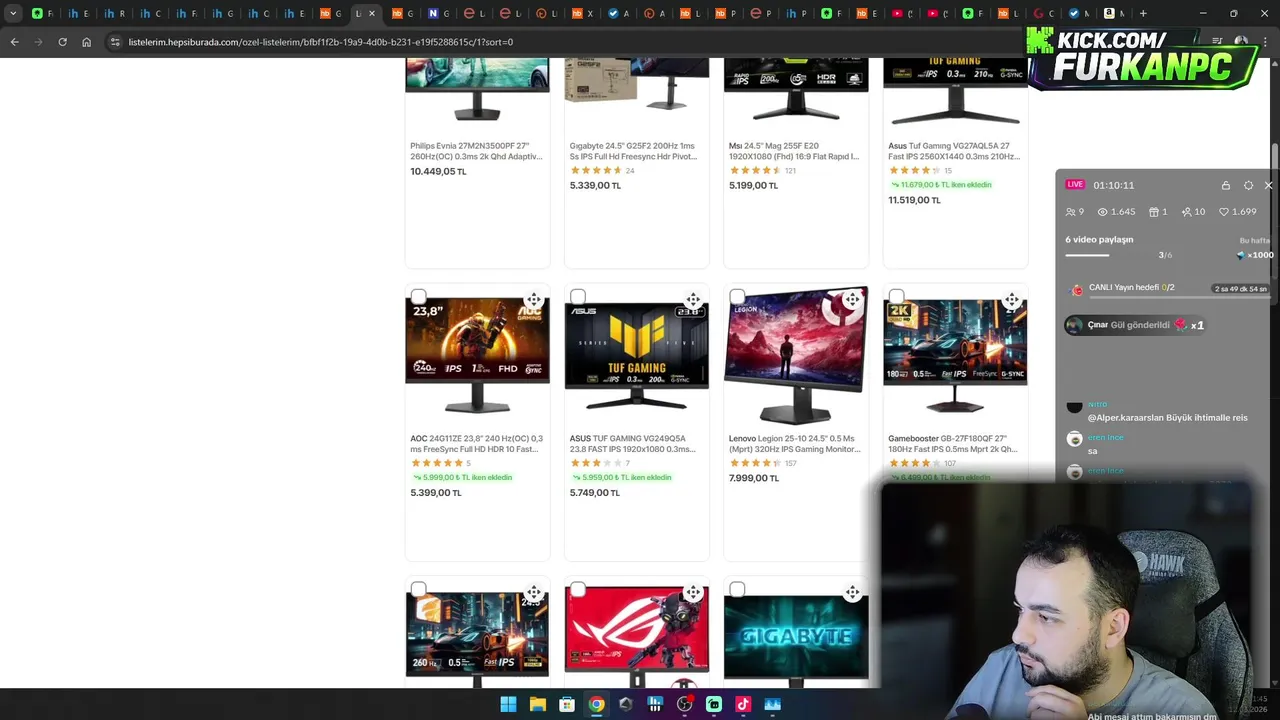Screen dimensions: 1280x720
Task: Tick the checkbox on the ROG monitor card
Action: [x=578, y=590]
